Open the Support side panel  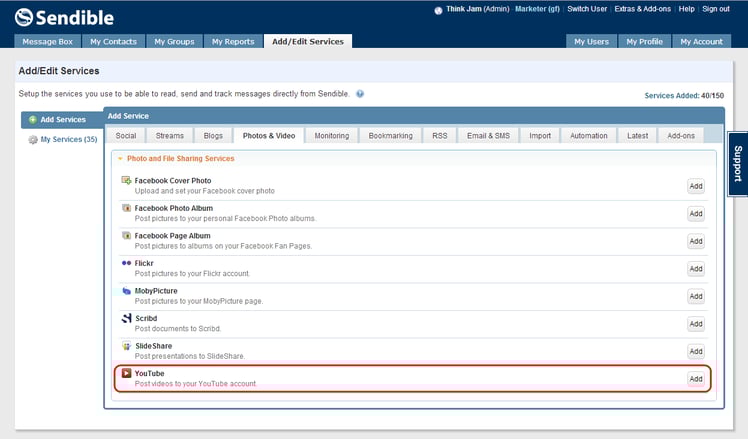(x=738, y=164)
